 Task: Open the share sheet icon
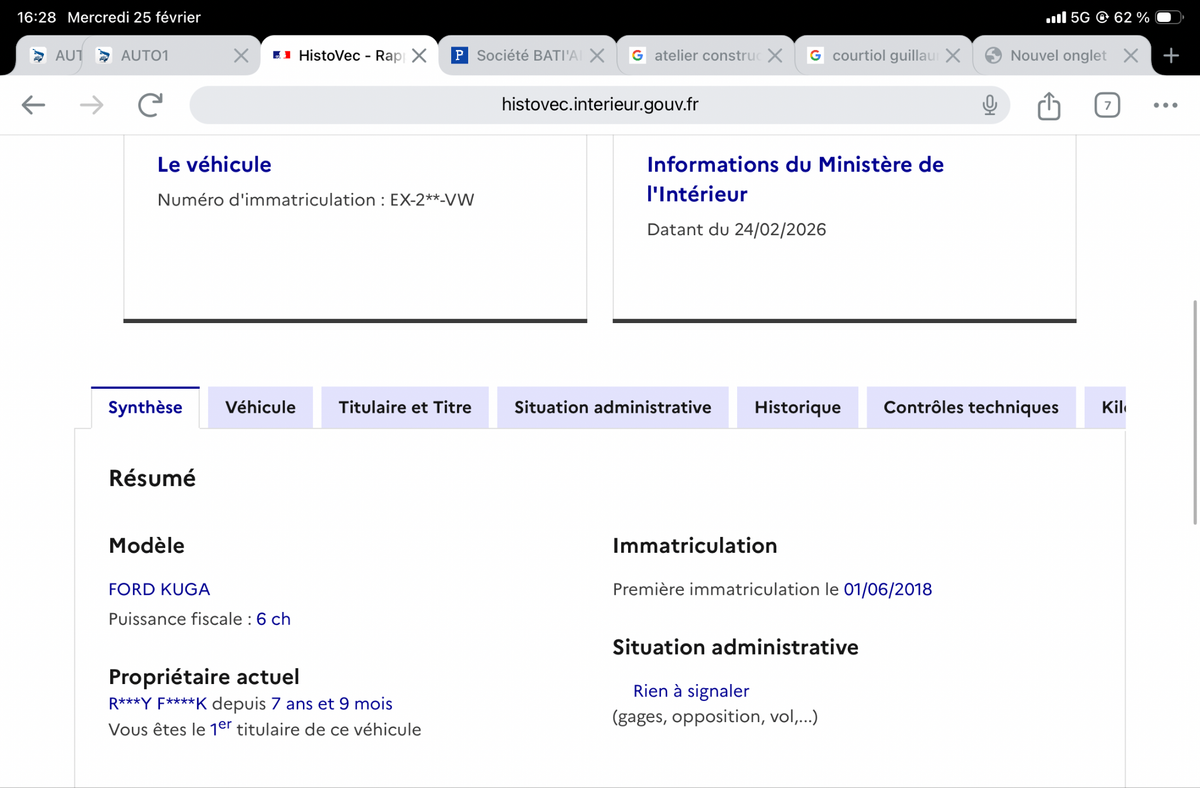click(1048, 105)
